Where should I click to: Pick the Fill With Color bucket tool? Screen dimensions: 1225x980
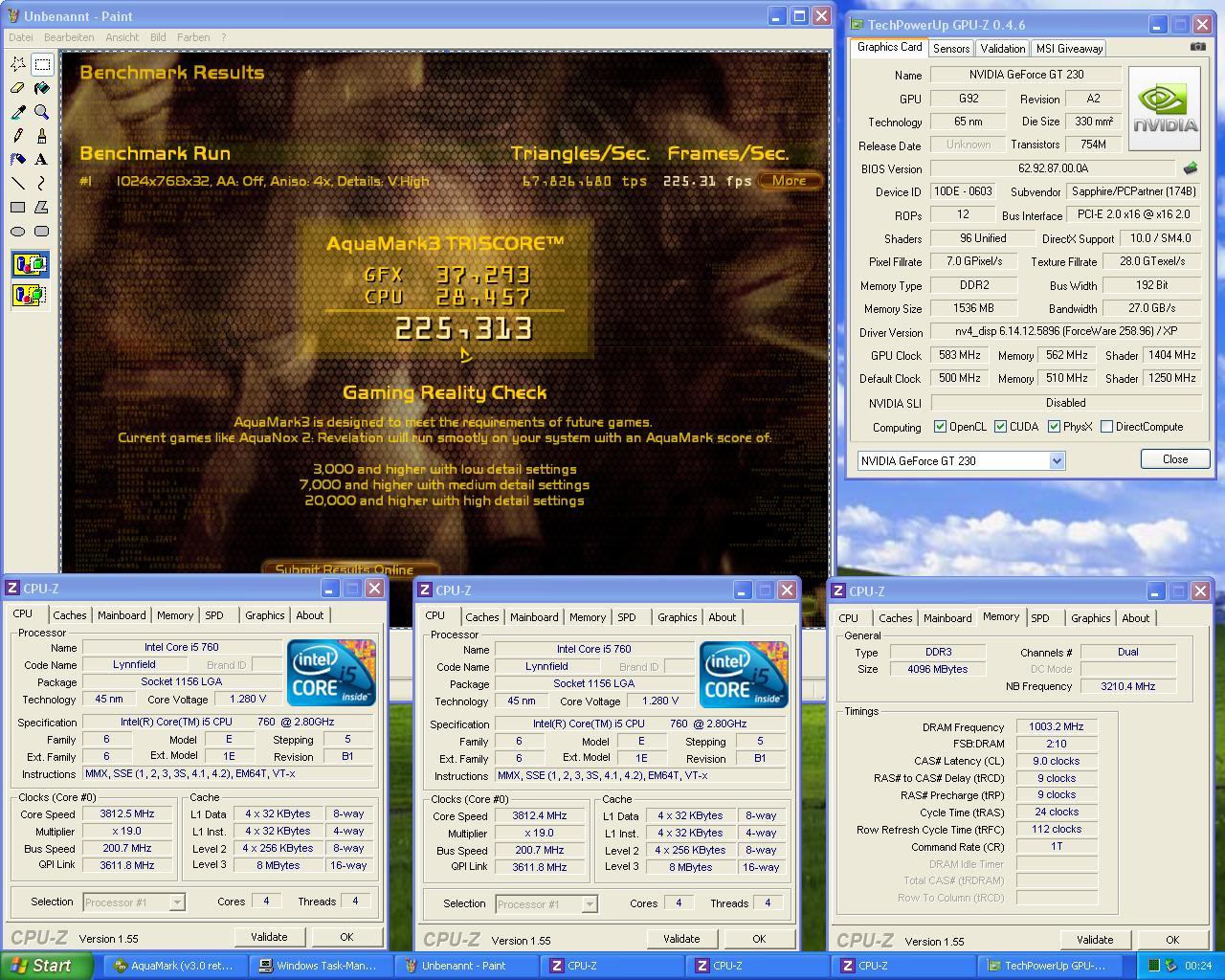coord(42,88)
